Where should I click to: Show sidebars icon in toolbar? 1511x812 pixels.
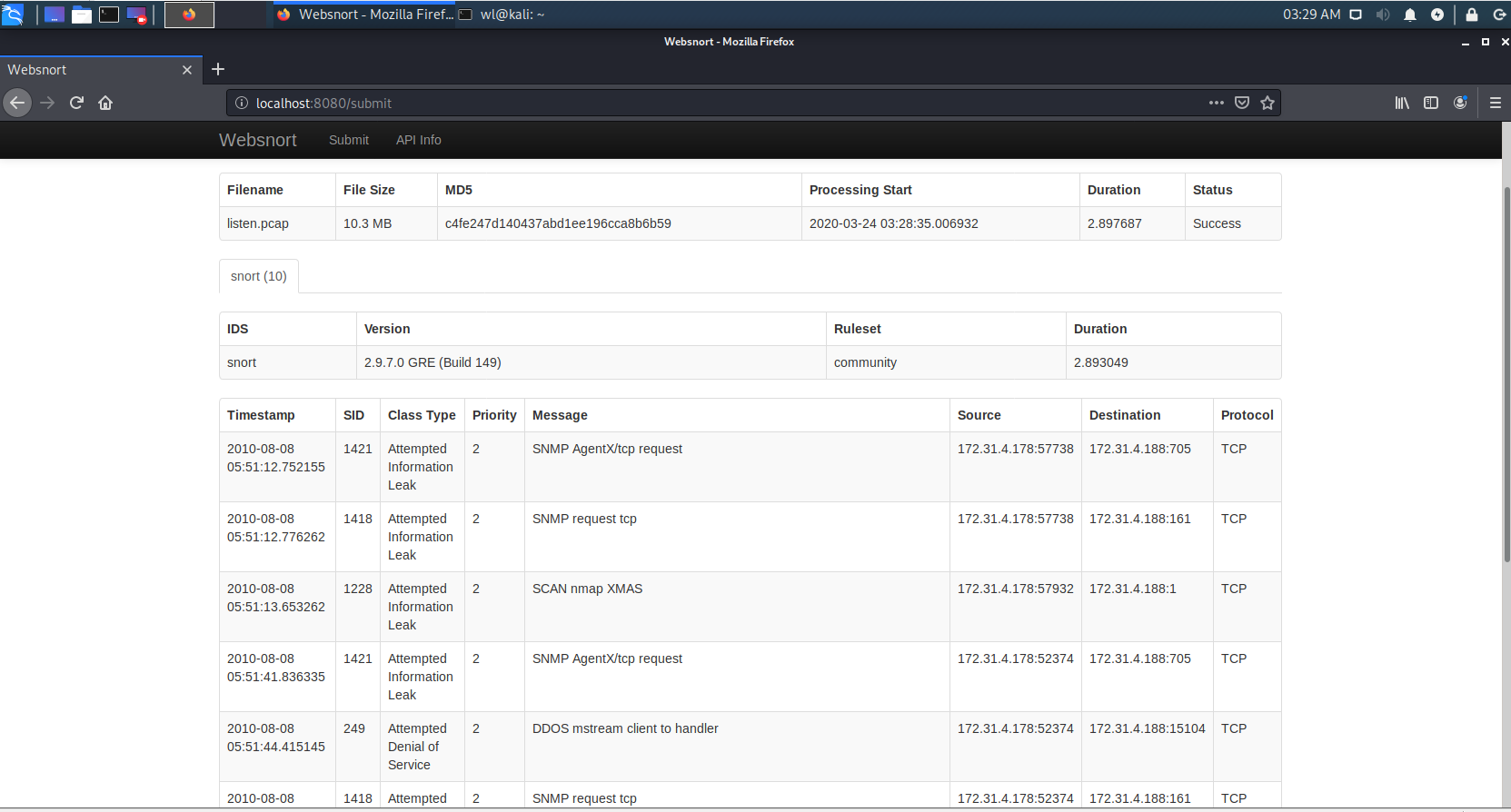1431,103
